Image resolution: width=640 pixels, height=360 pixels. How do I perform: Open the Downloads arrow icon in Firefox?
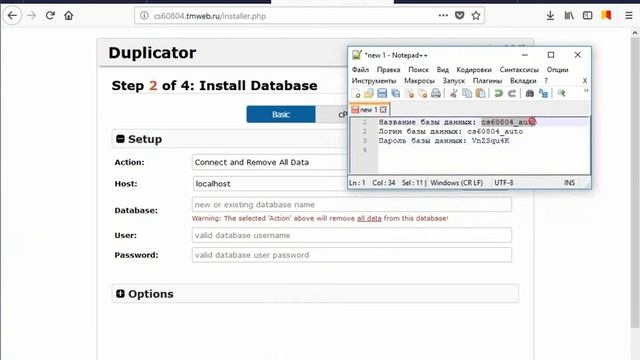click(x=550, y=16)
